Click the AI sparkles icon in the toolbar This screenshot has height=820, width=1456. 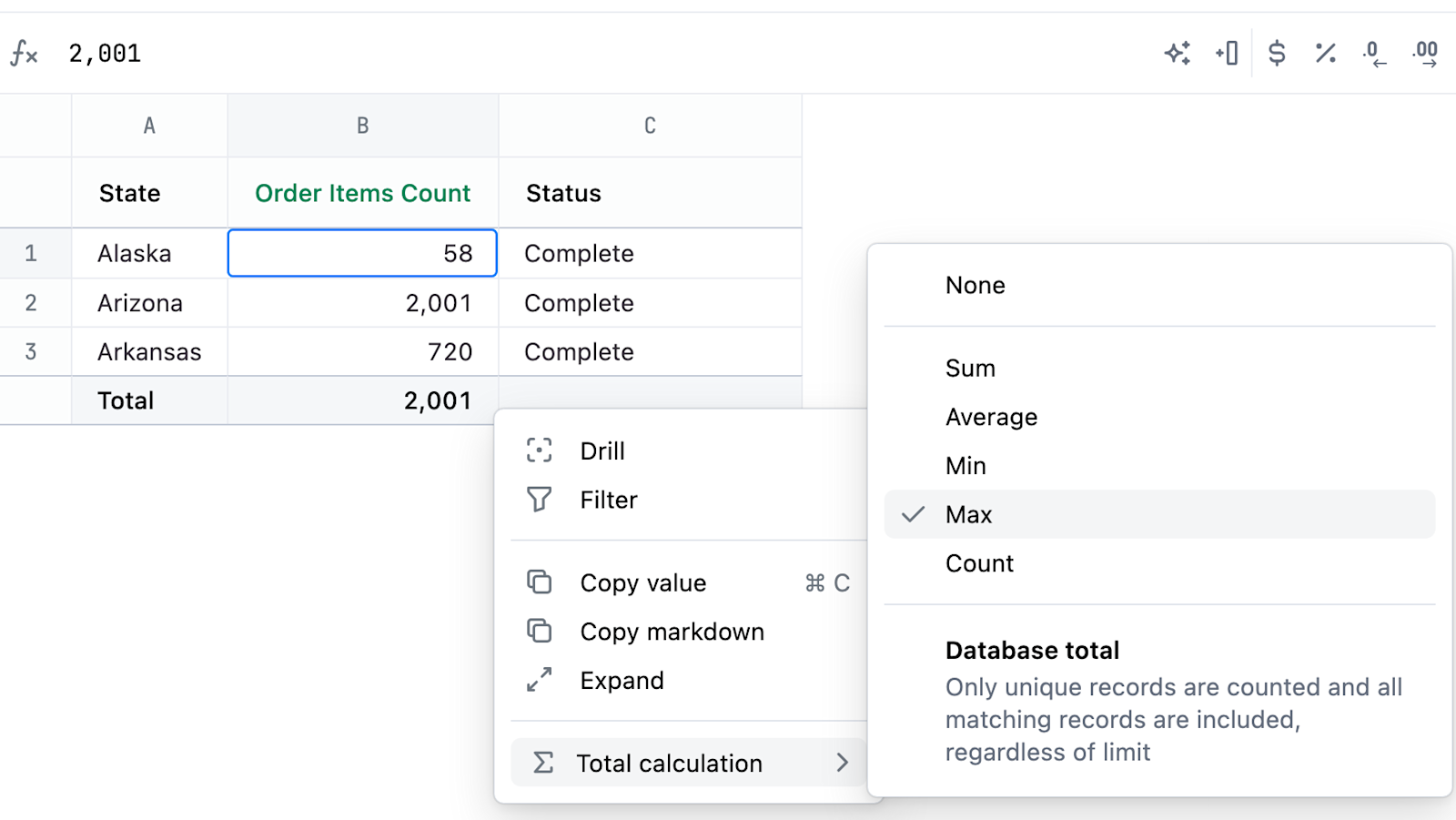point(1178,54)
